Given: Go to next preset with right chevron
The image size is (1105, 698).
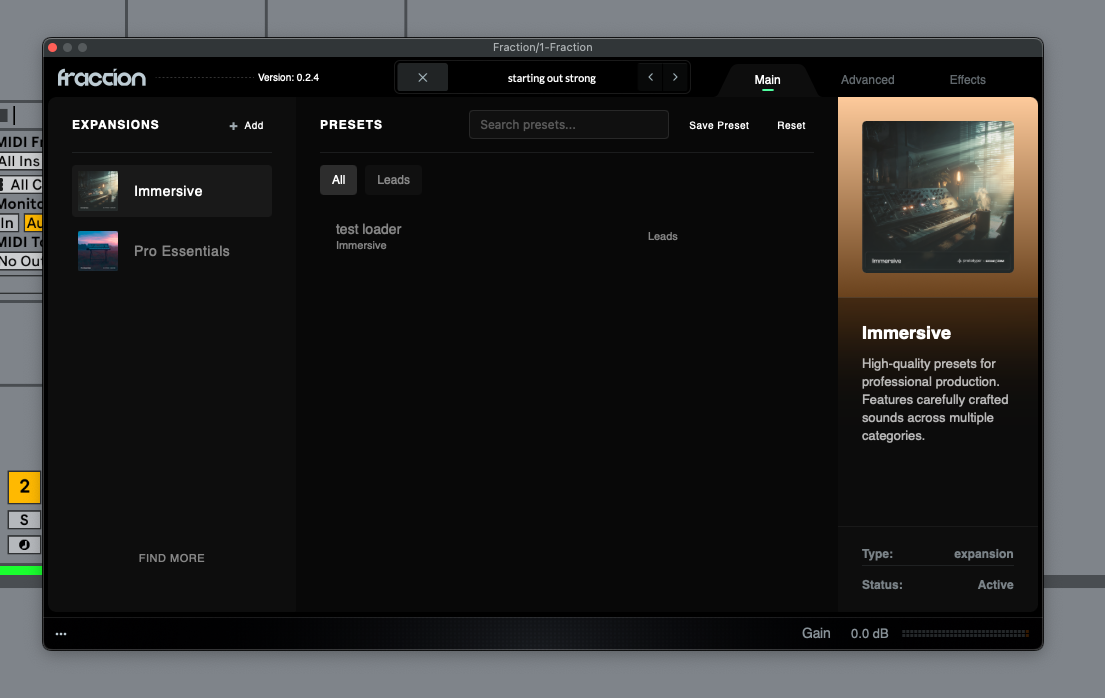Looking at the screenshot, I should click(675, 78).
